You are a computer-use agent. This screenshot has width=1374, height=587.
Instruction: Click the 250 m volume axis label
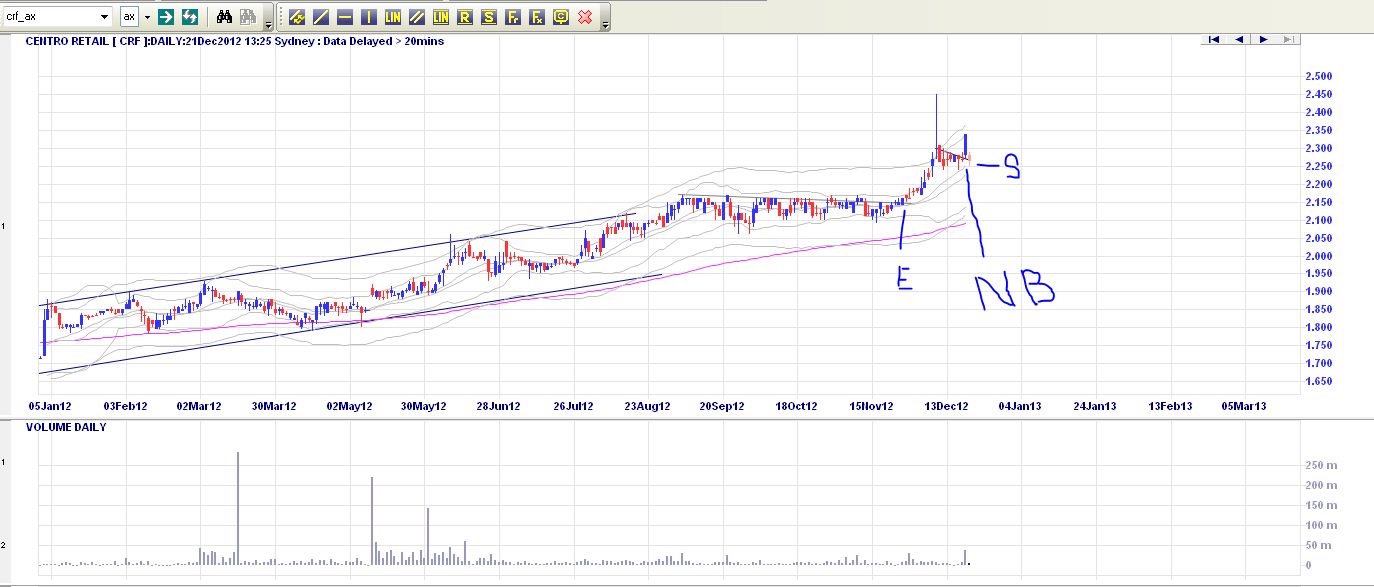(x=1322, y=465)
